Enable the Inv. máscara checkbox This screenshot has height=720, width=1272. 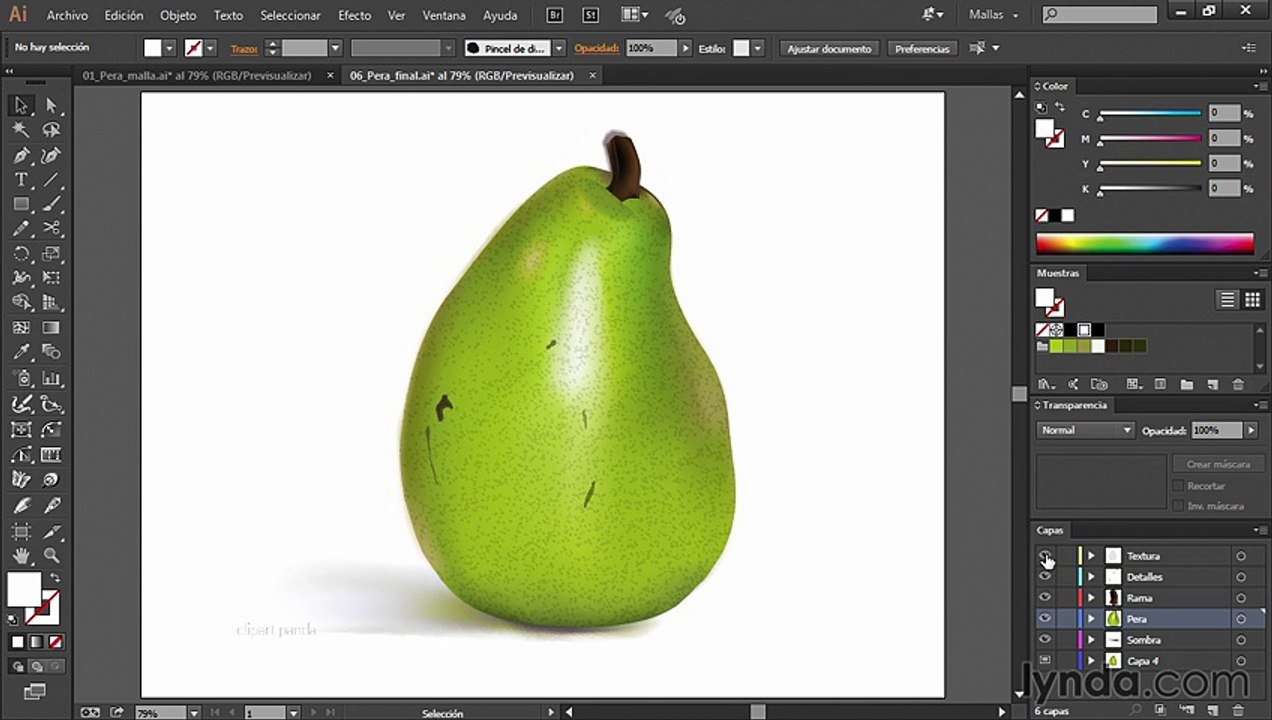(x=1178, y=506)
